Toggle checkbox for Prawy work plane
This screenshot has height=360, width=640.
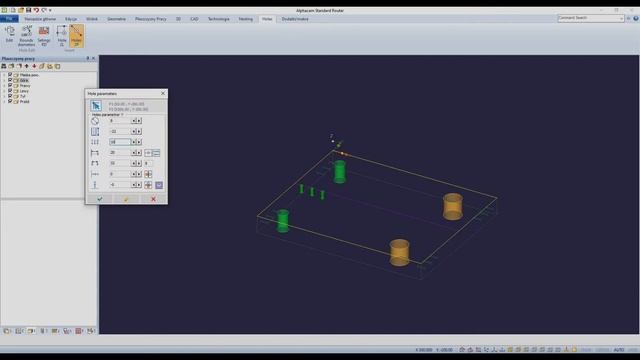pos(10,86)
